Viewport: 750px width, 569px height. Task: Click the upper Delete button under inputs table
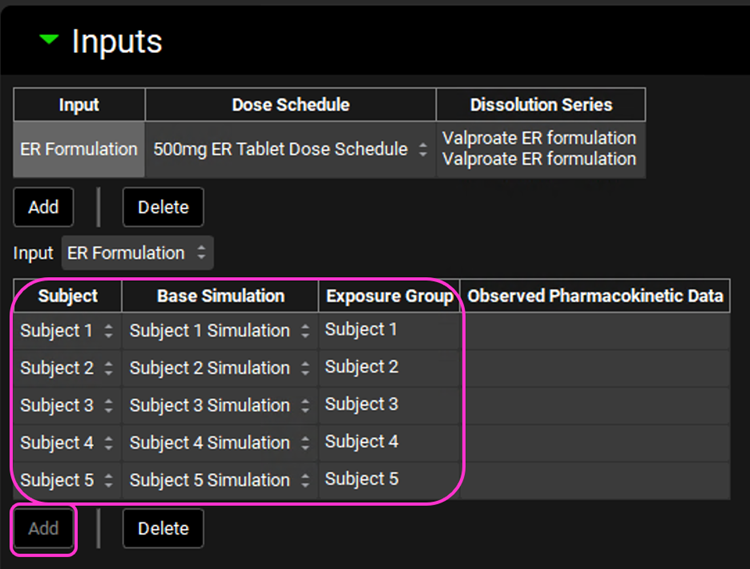[x=163, y=207]
